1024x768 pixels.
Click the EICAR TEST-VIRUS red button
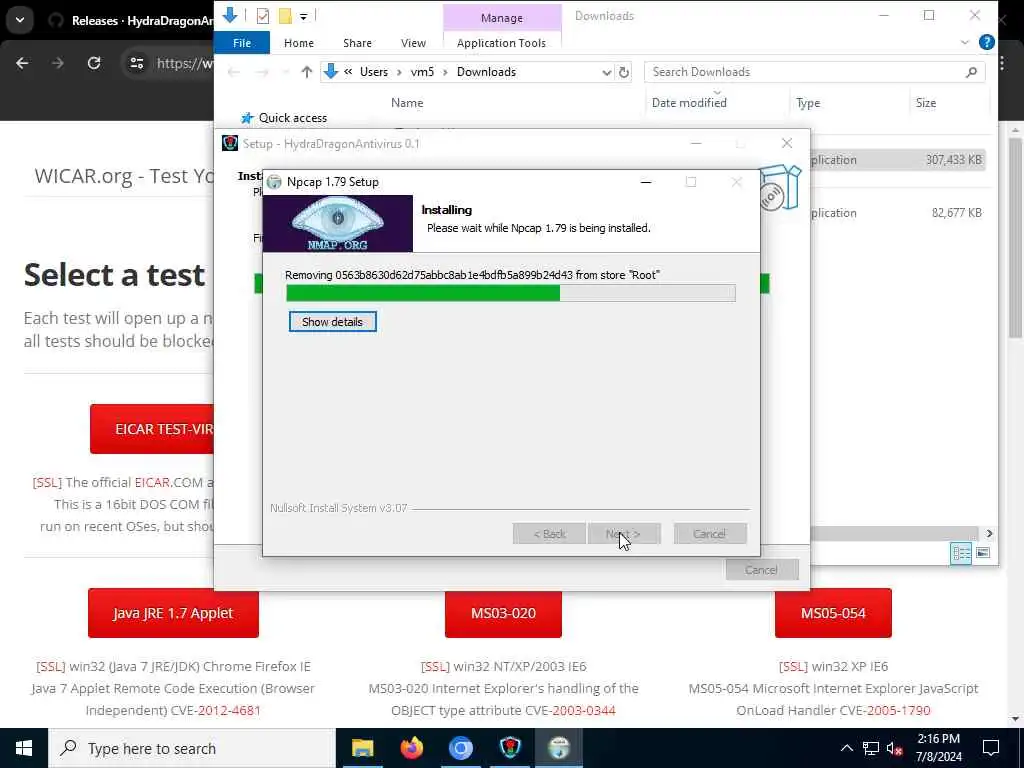pyautogui.click(x=152, y=429)
